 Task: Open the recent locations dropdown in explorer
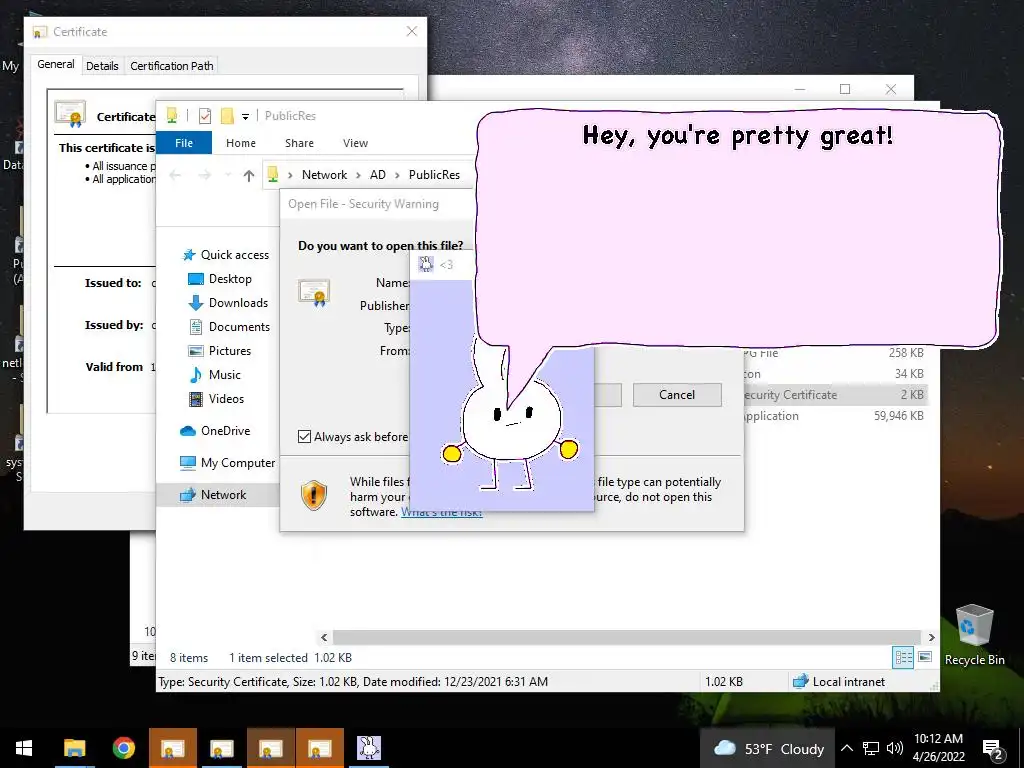coord(227,175)
